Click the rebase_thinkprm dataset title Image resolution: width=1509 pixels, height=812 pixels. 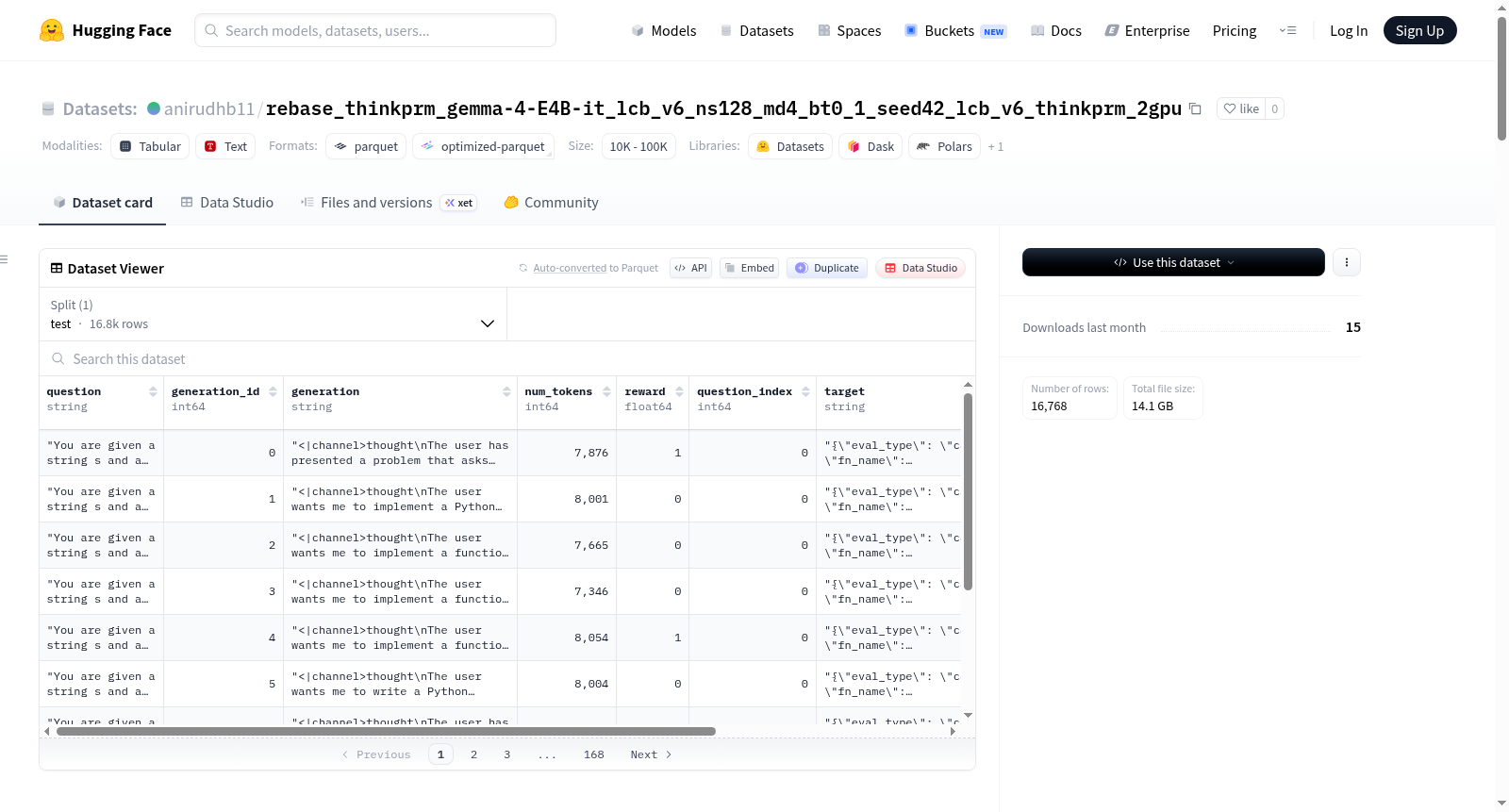pos(723,108)
